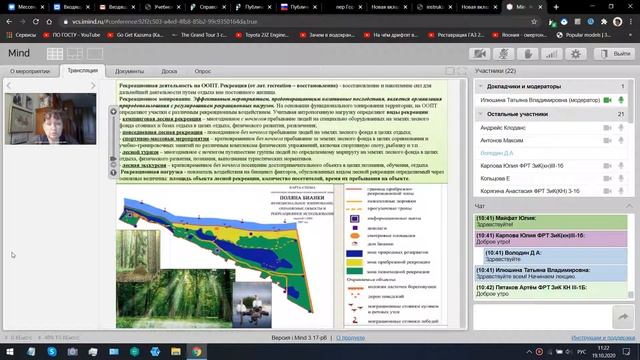
Task: Switch to Справочник browser tab
Action: (208, 7)
